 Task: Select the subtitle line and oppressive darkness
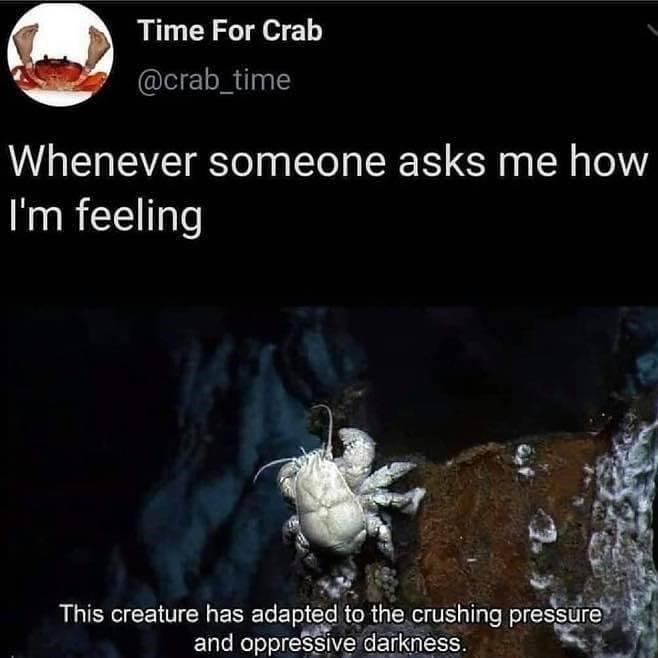330,642
